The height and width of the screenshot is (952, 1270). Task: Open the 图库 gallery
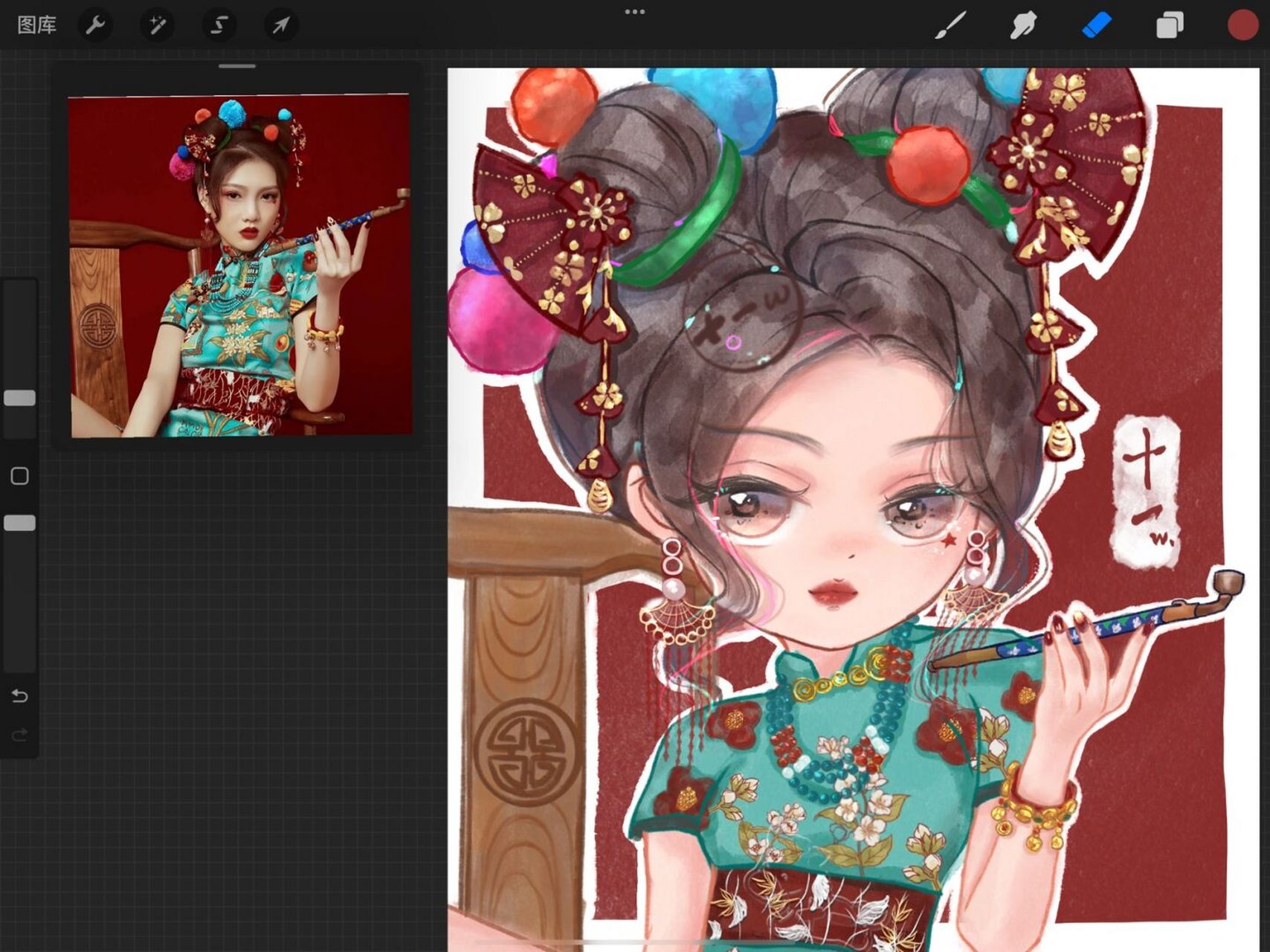click(x=36, y=25)
